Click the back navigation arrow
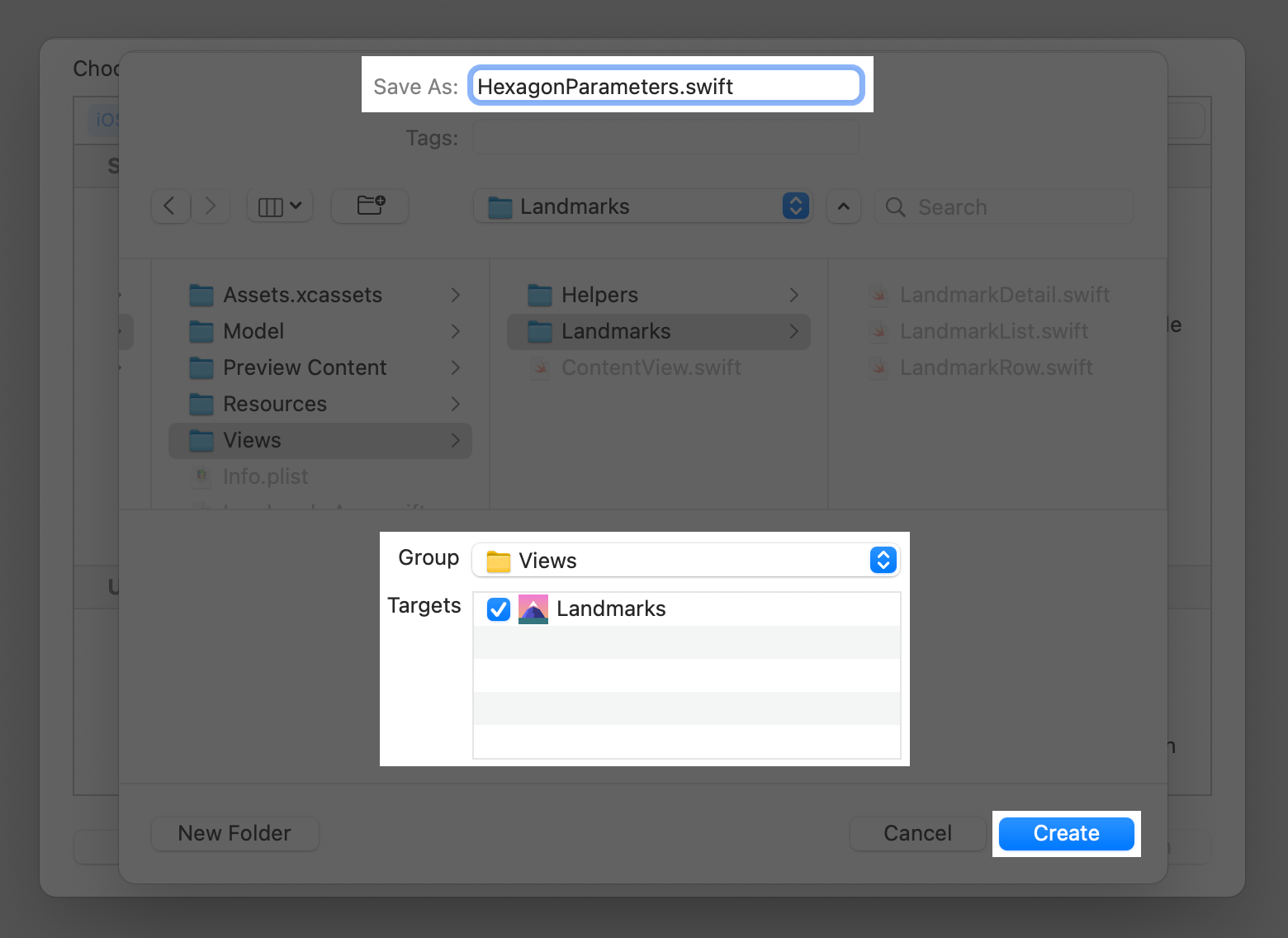 [170, 206]
